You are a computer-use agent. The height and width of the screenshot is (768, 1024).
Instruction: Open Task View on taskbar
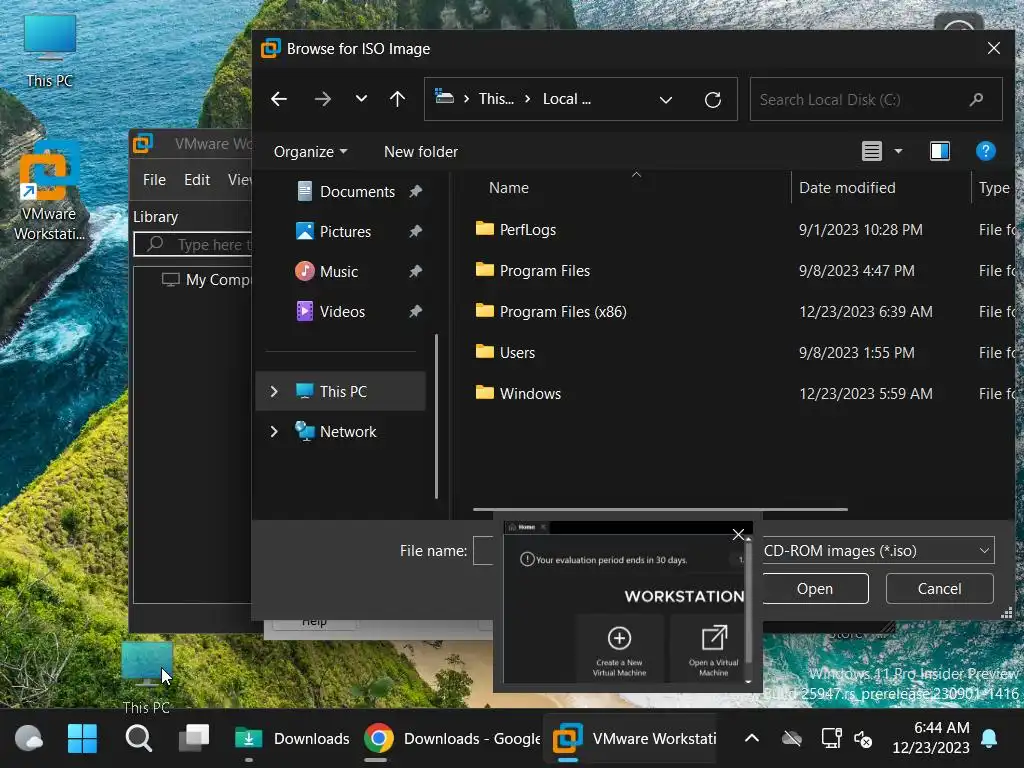pos(195,739)
